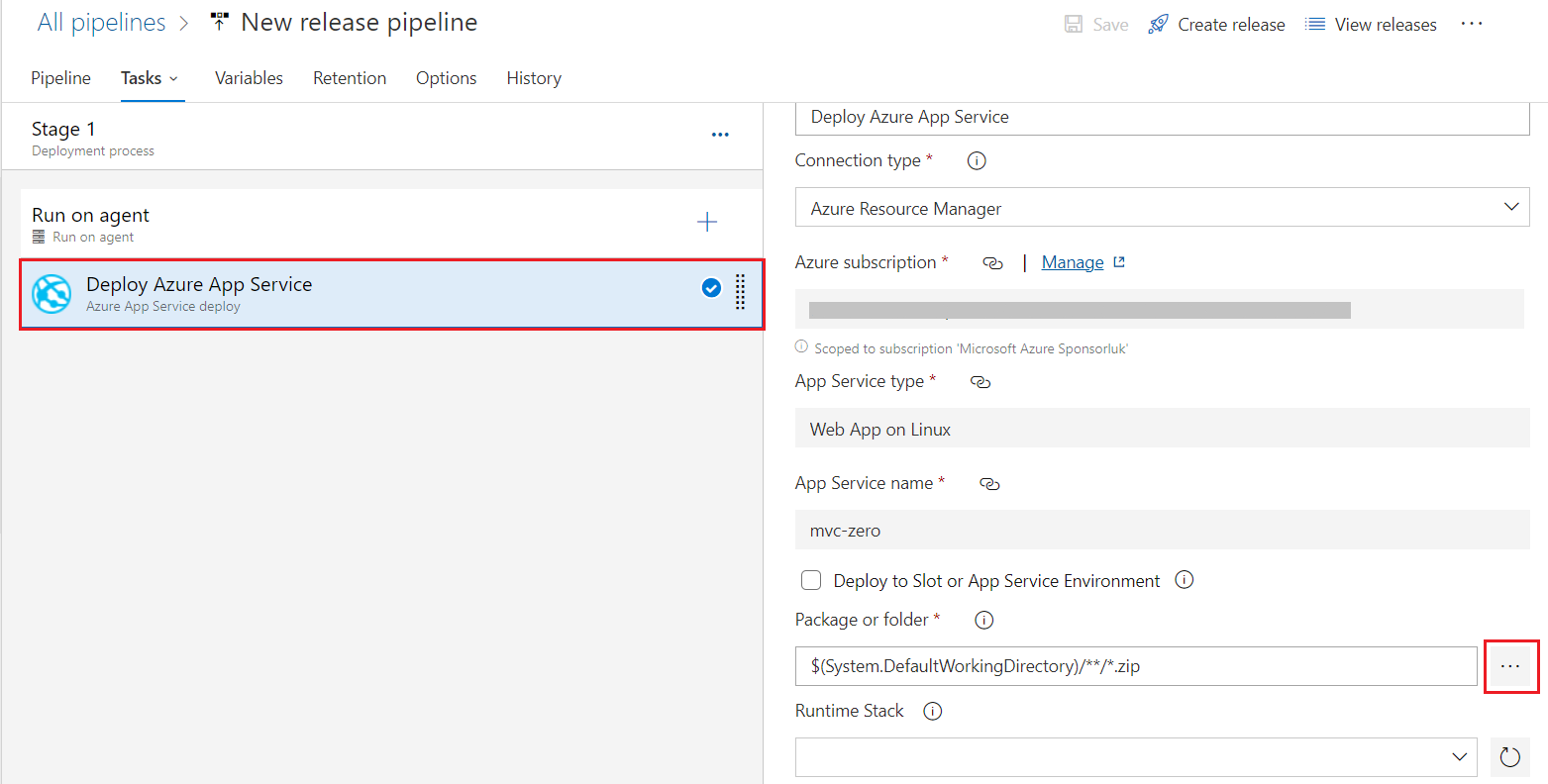
Task: Click the Create release rocket icon
Action: point(1158,25)
